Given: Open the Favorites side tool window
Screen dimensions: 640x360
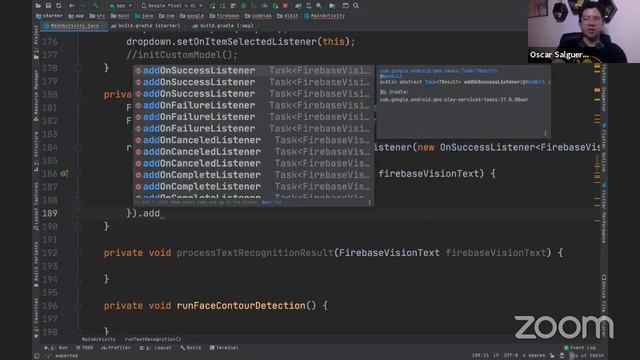Looking at the screenshot, I should pos(36,317).
